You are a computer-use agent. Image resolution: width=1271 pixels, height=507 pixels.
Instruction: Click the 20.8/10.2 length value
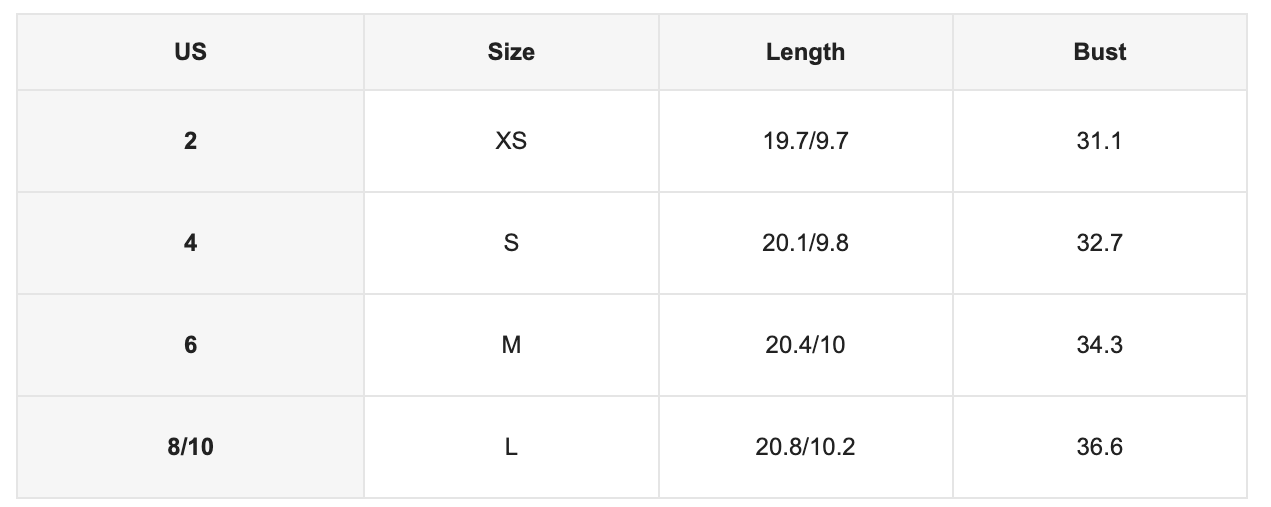[806, 447]
